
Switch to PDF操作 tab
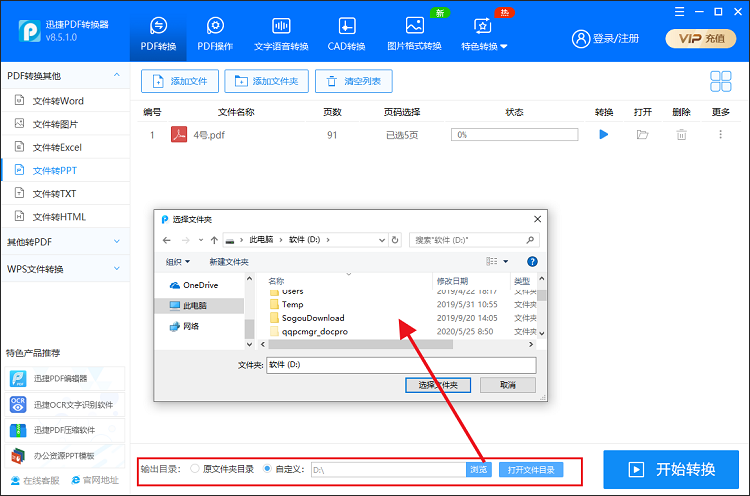pos(215,34)
